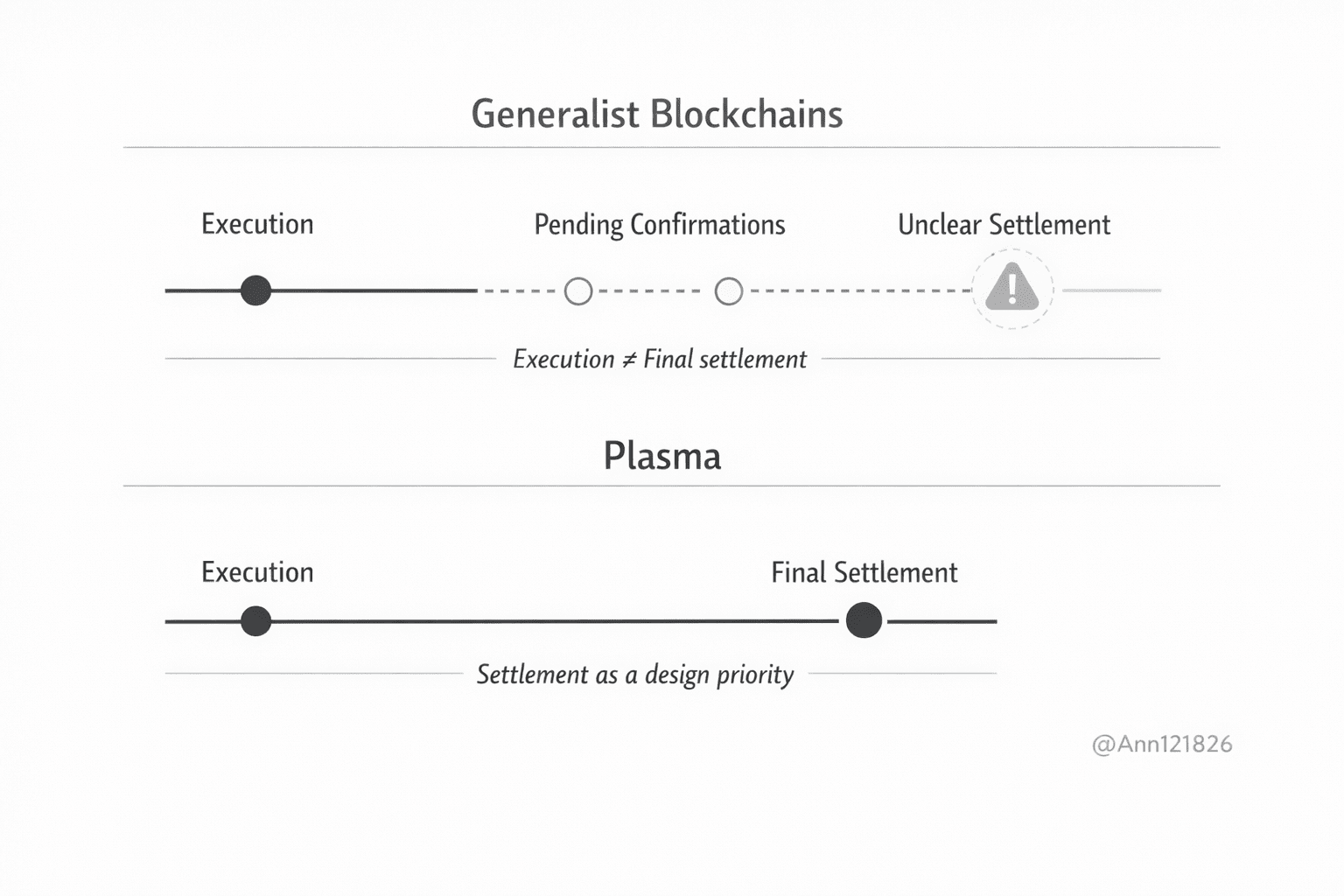Open the @Ann121826 watermark handle

[x=1162, y=744]
